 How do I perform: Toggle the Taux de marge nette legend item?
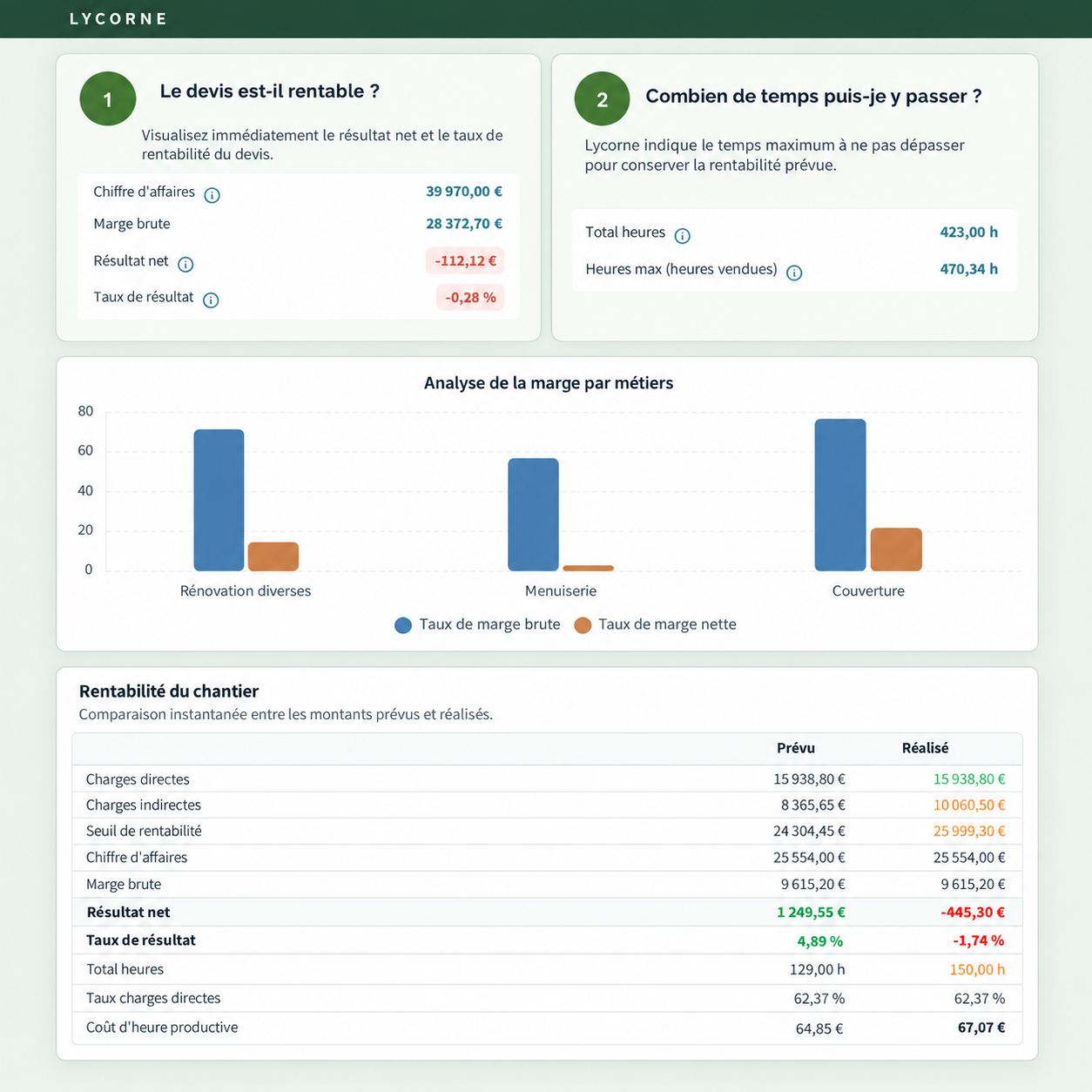click(655, 624)
